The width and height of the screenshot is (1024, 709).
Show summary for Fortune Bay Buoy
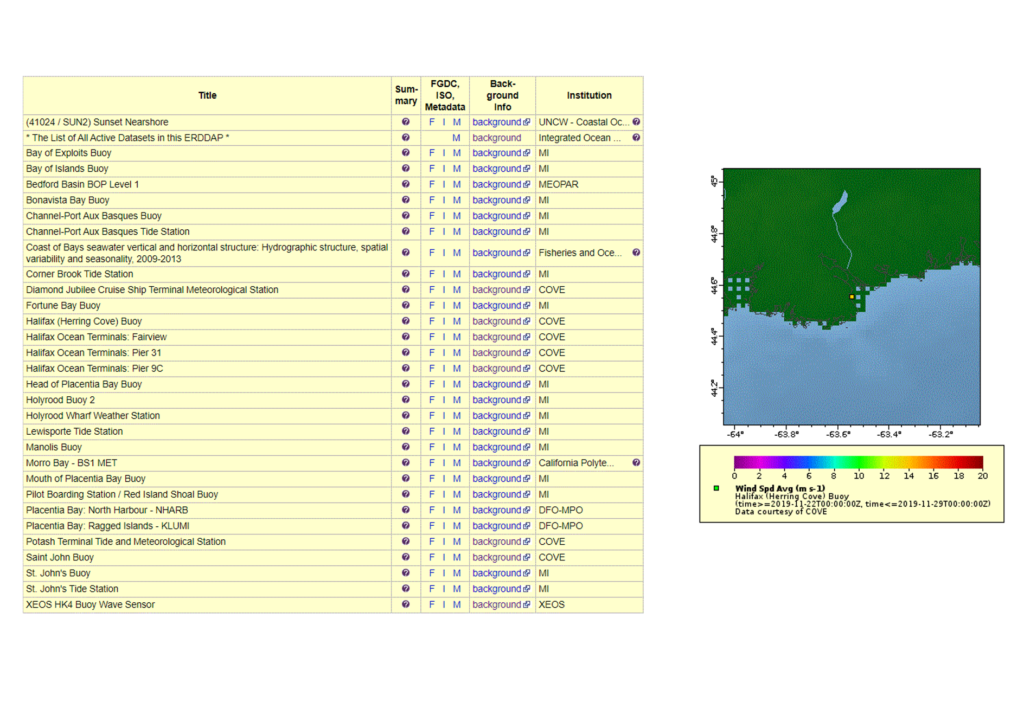pos(406,306)
